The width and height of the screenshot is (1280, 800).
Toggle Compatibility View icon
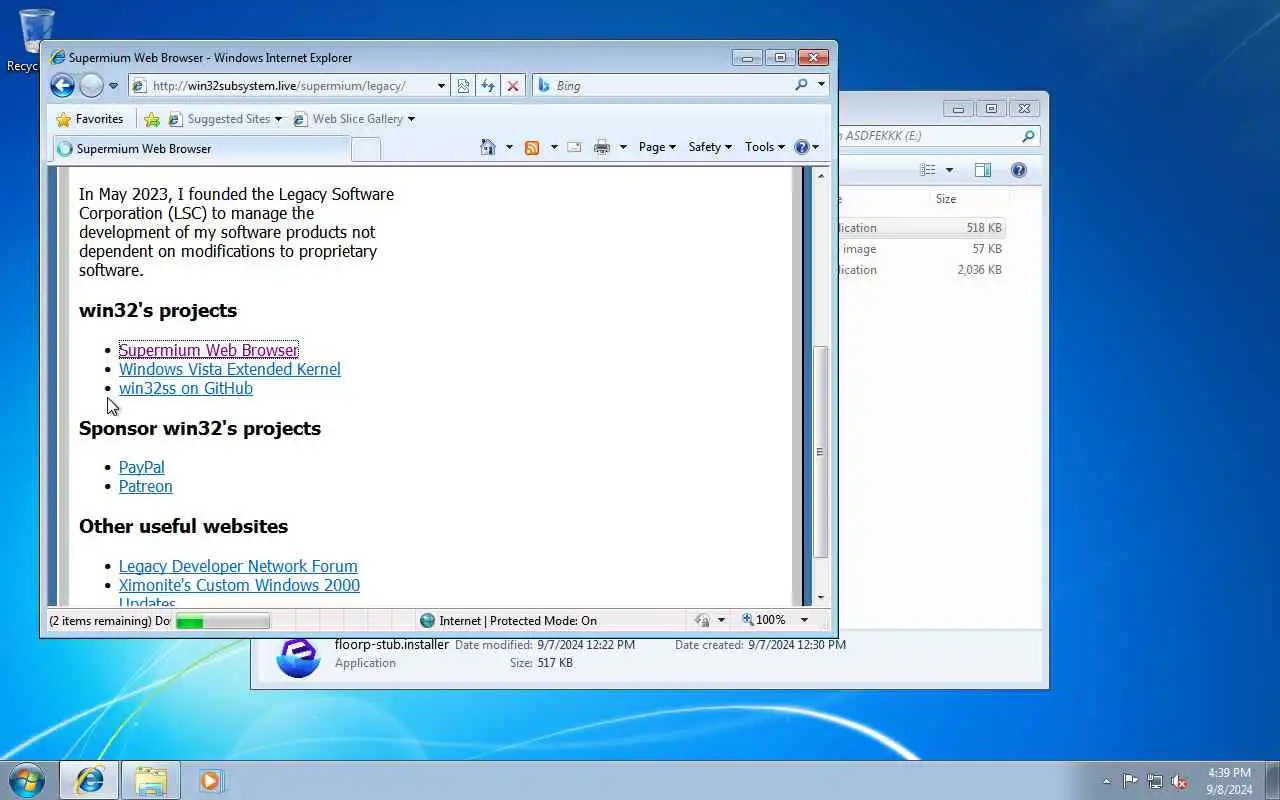click(x=463, y=86)
